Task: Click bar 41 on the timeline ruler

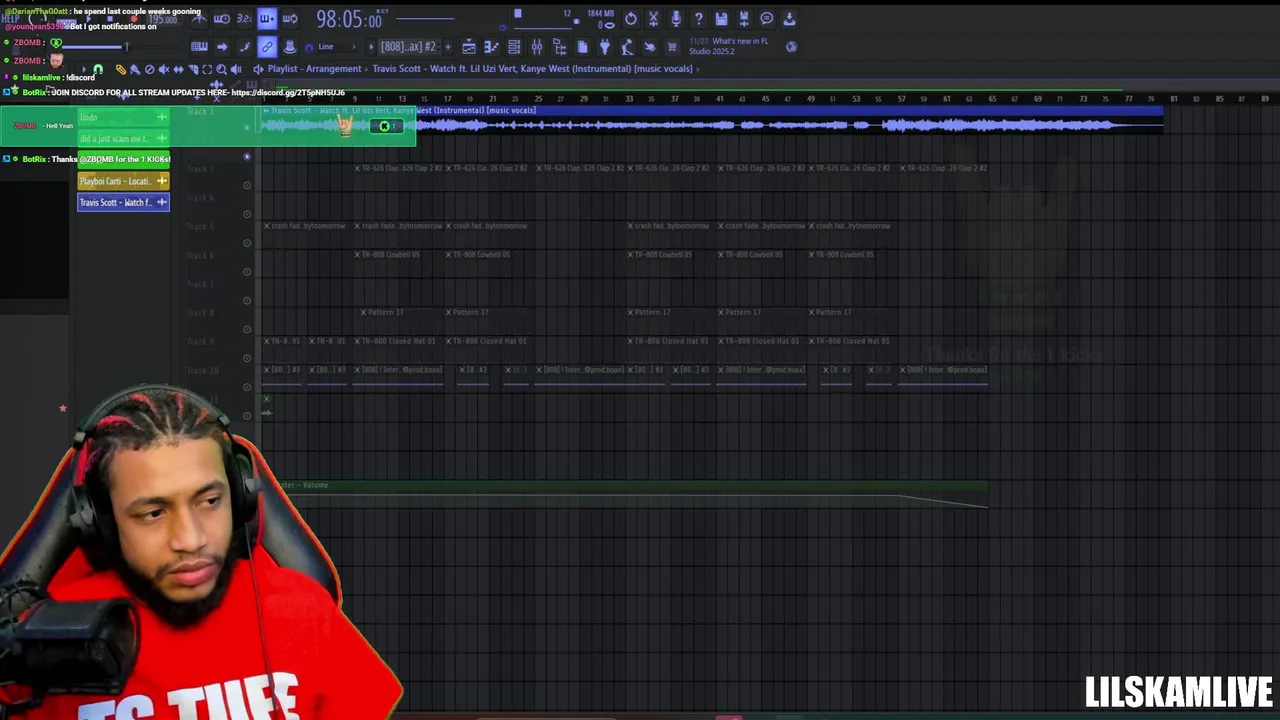Action: point(719,99)
